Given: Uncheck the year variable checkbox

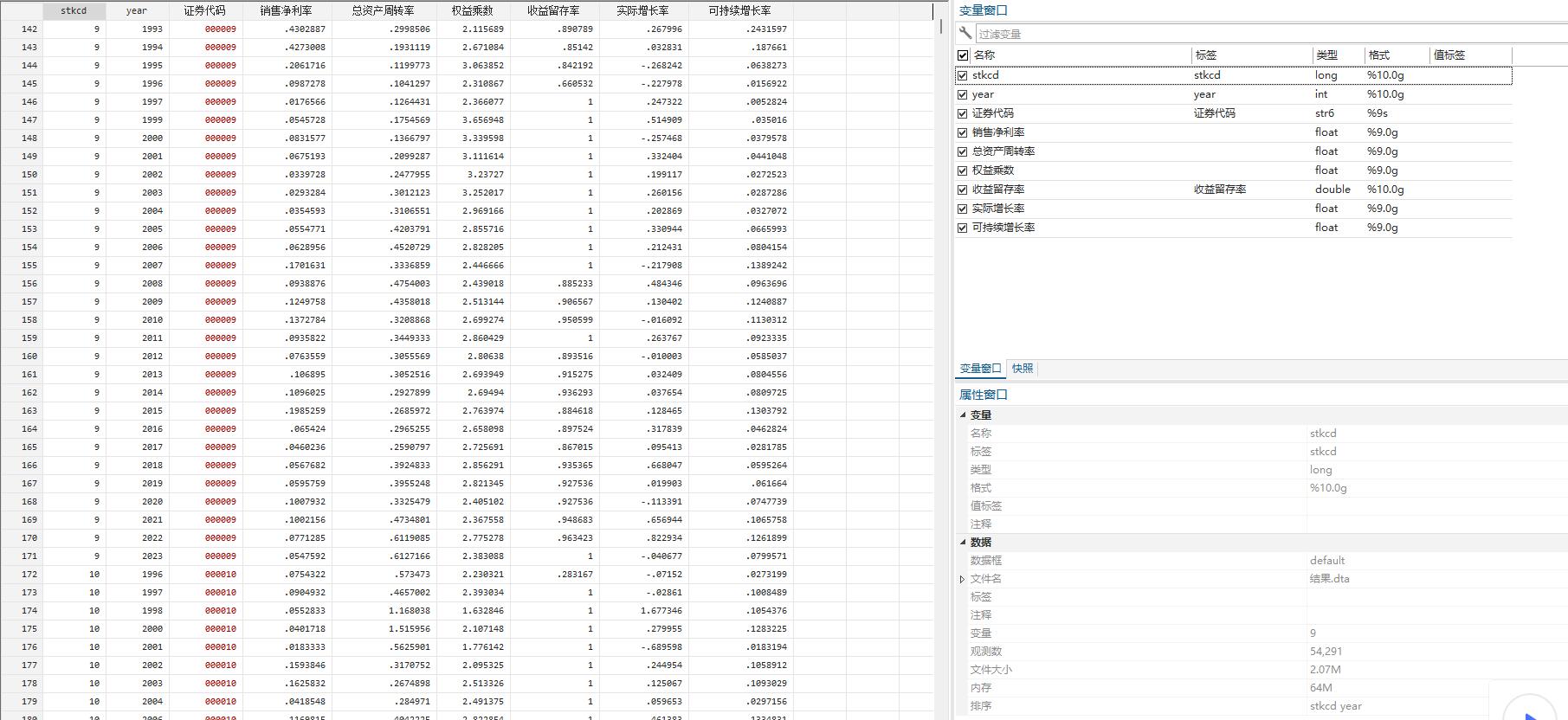Looking at the screenshot, I should [x=963, y=94].
